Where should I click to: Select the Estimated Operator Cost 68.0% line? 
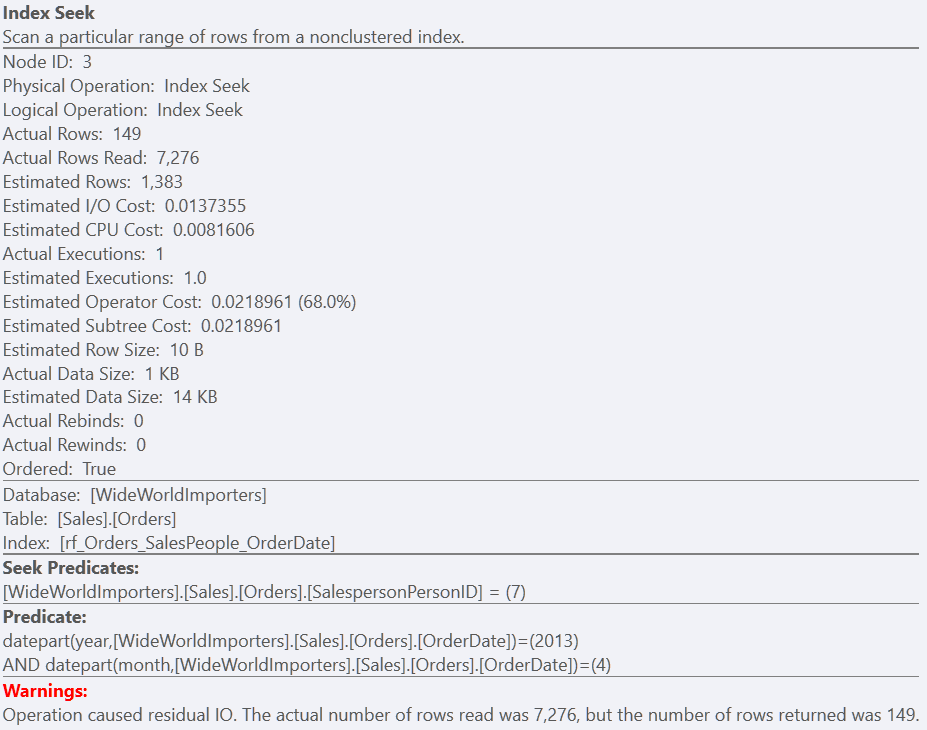pyautogui.click(x=179, y=302)
